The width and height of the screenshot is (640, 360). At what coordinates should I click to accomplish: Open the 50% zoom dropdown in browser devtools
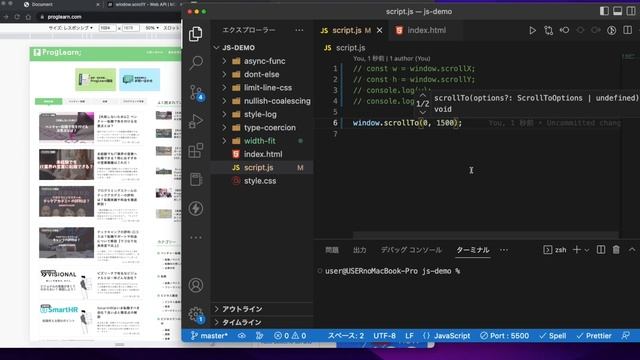click(152, 28)
